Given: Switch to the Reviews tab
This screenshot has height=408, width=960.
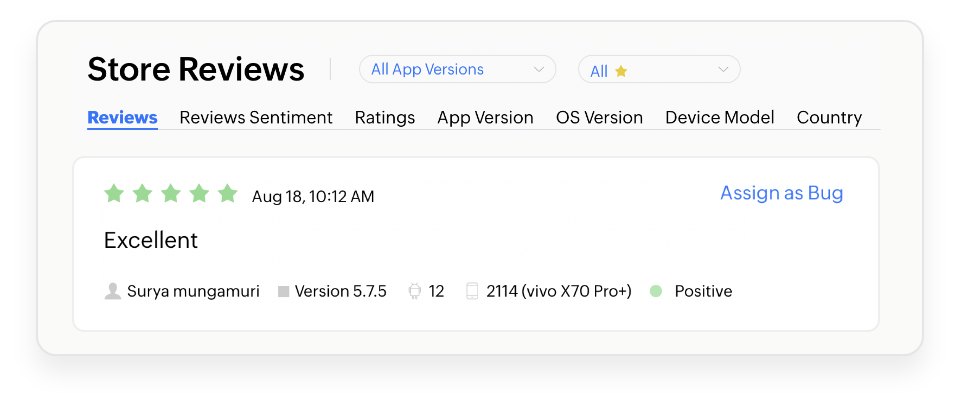Looking at the screenshot, I should [122, 118].
